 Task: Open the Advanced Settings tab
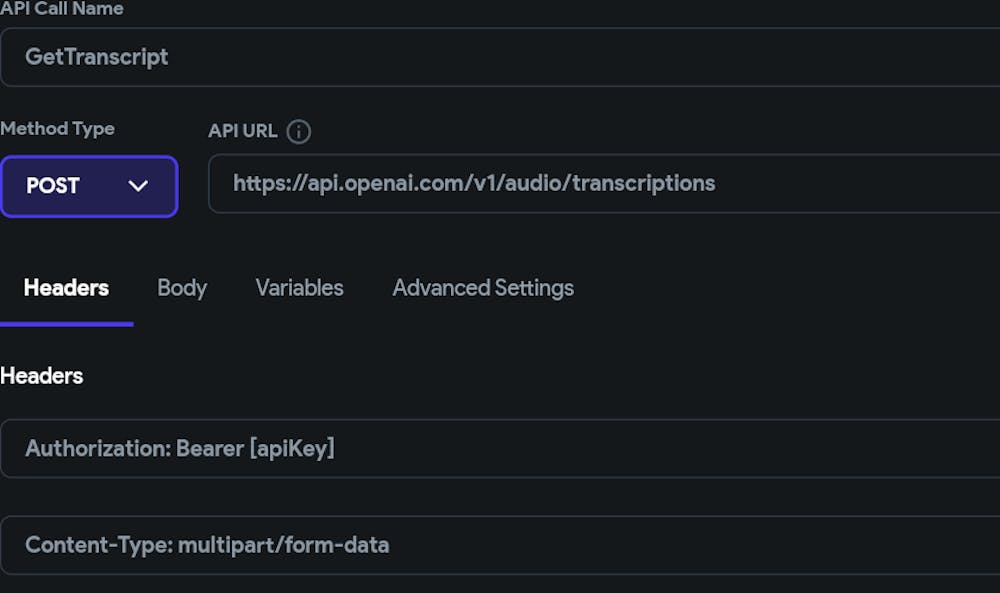click(x=483, y=288)
